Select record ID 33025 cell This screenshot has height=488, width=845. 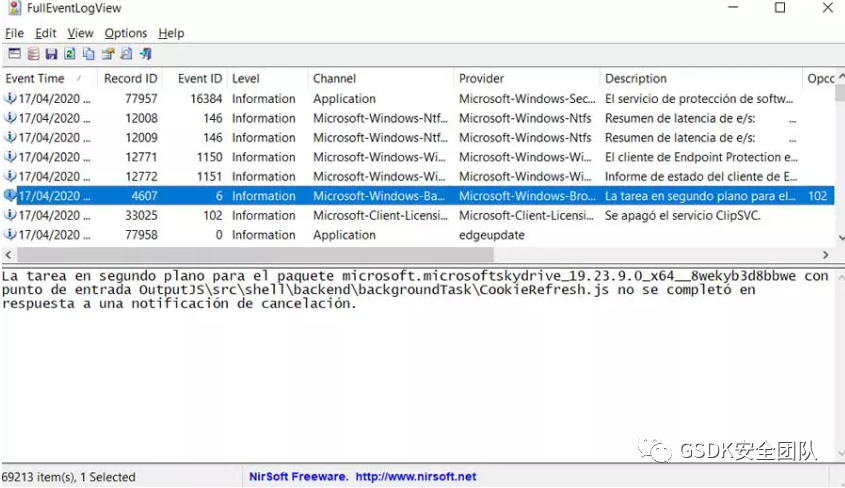[141, 215]
